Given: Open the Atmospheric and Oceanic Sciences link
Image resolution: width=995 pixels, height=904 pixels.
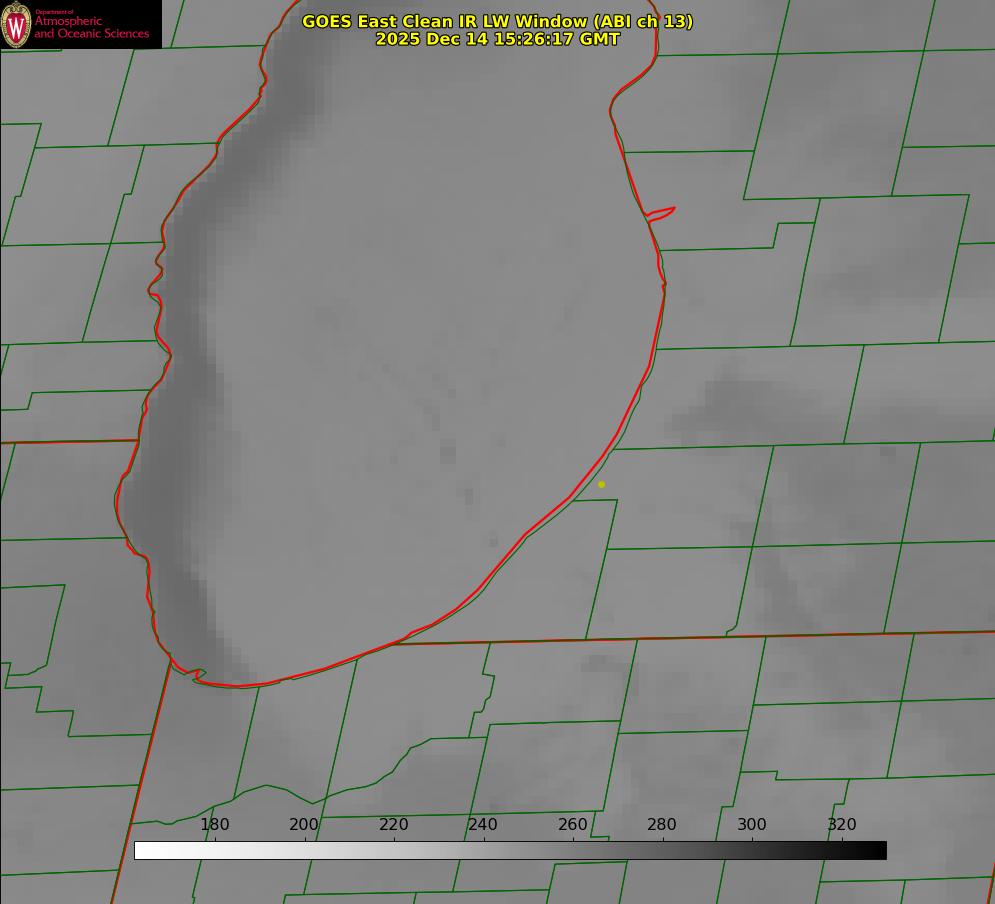Looking at the screenshot, I should click(91, 28).
